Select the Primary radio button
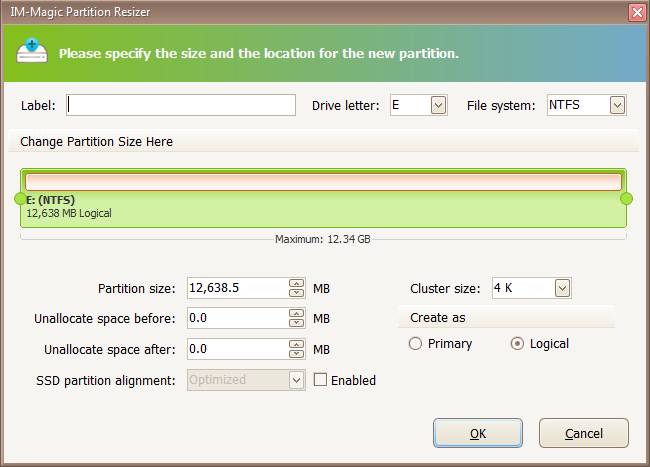 coord(415,344)
